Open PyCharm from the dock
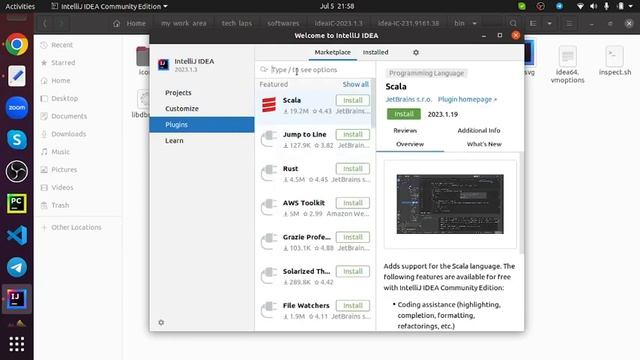The height and width of the screenshot is (360, 640). click(x=17, y=203)
